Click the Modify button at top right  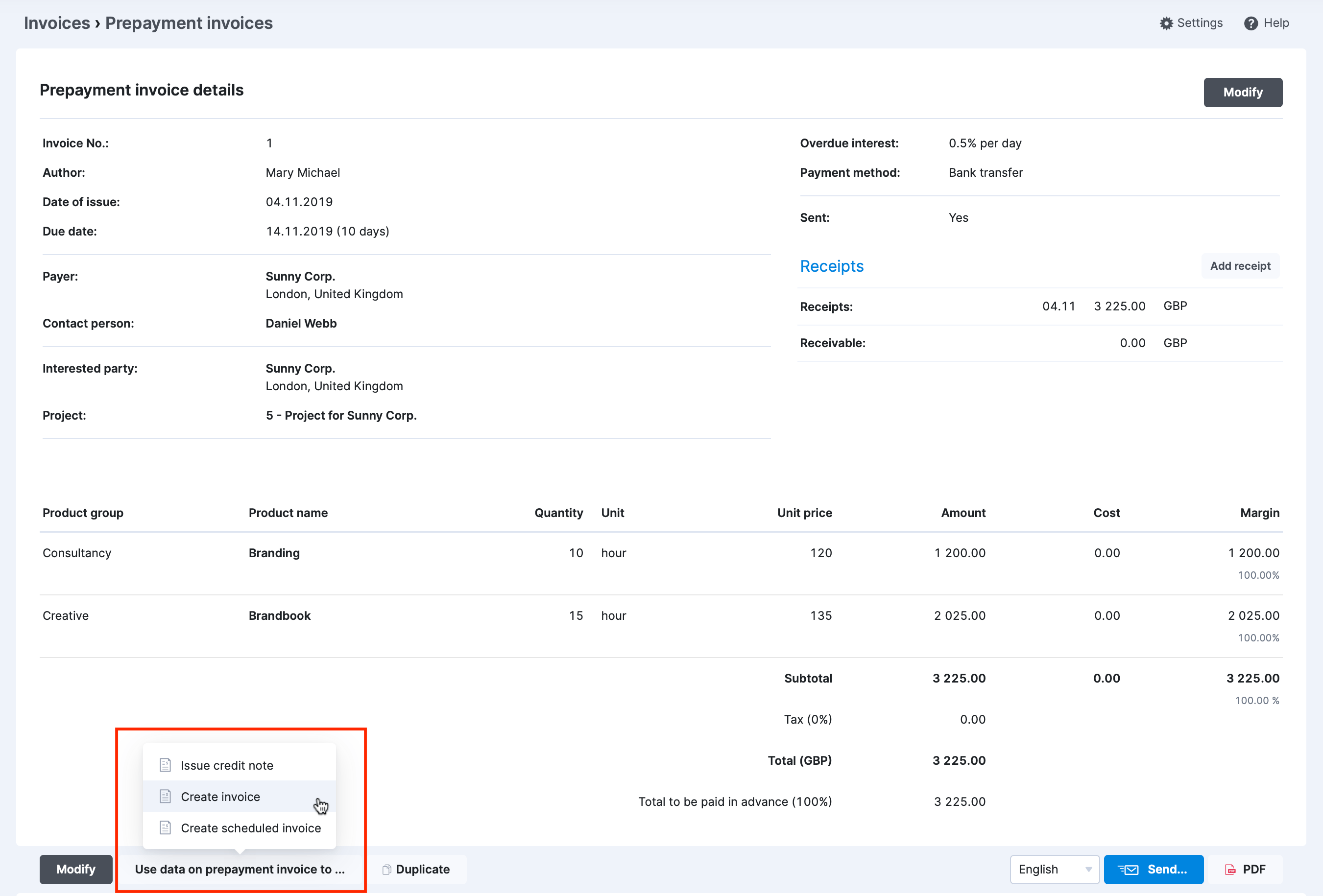point(1243,92)
